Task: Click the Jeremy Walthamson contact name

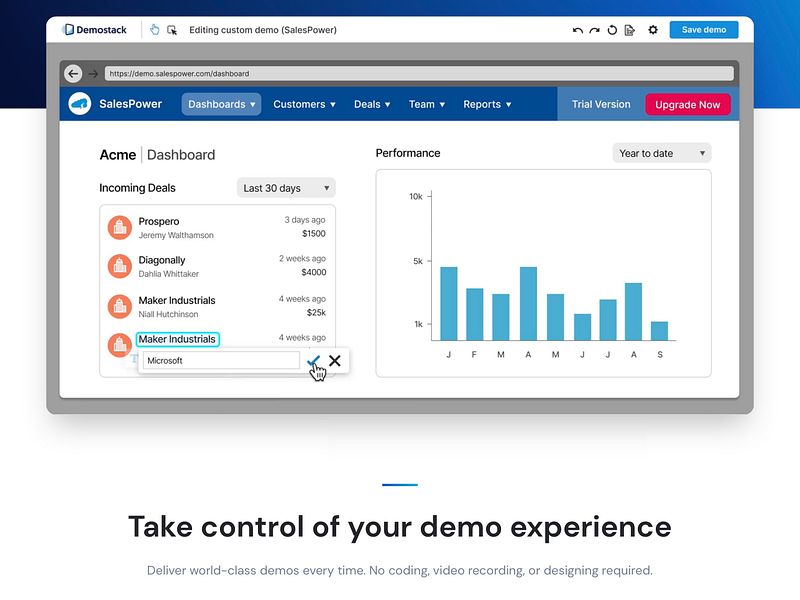Action: tap(176, 235)
